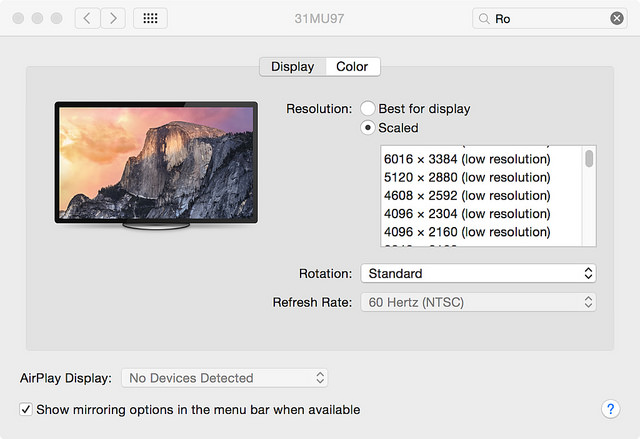The height and width of the screenshot is (439, 640).
Task: Open the Rotation dropdown
Action: (478, 273)
